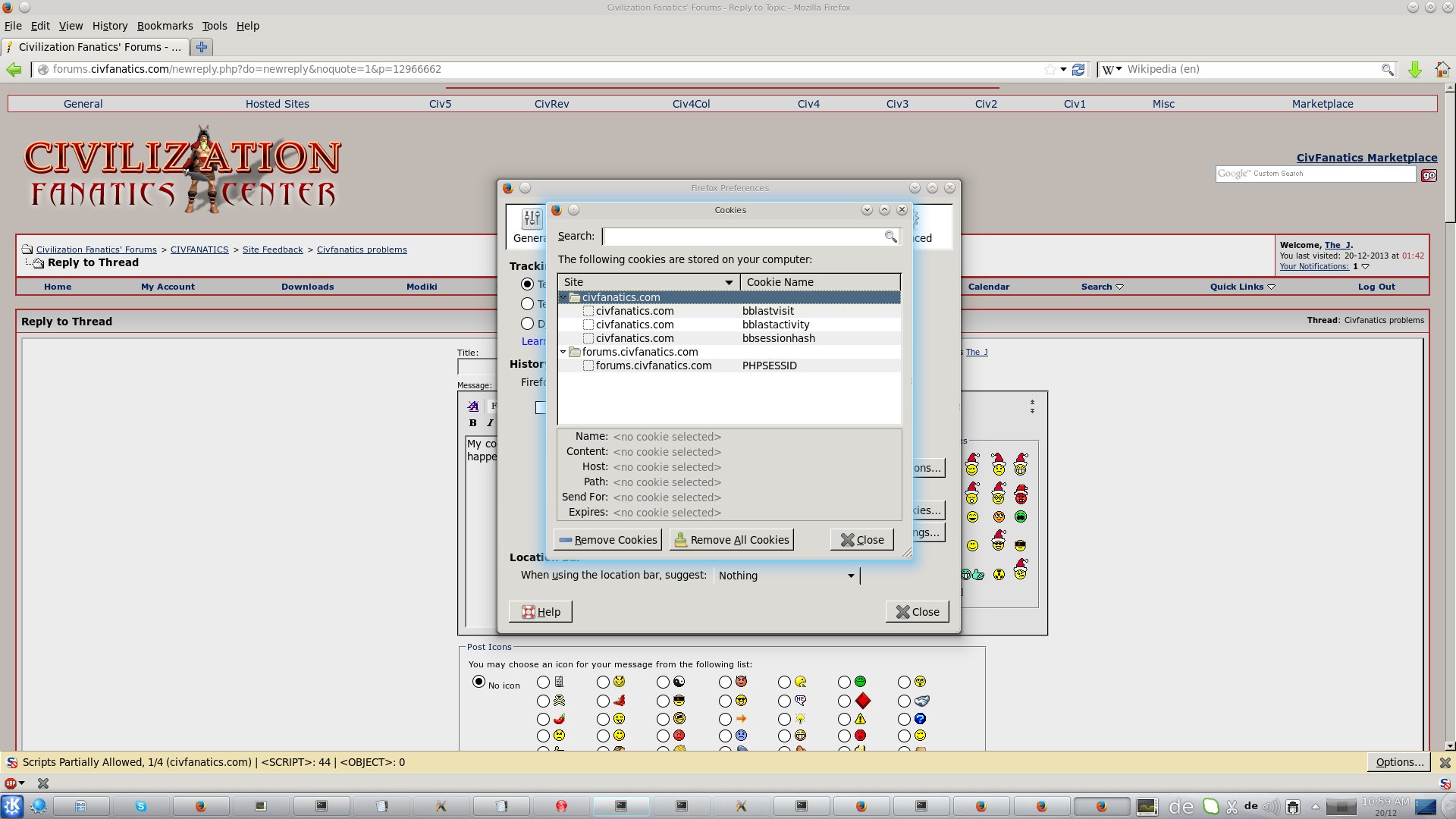Select the Civilization Fanatics' Forums tab
Screen dimensions: 1456x819
(x=94, y=47)
